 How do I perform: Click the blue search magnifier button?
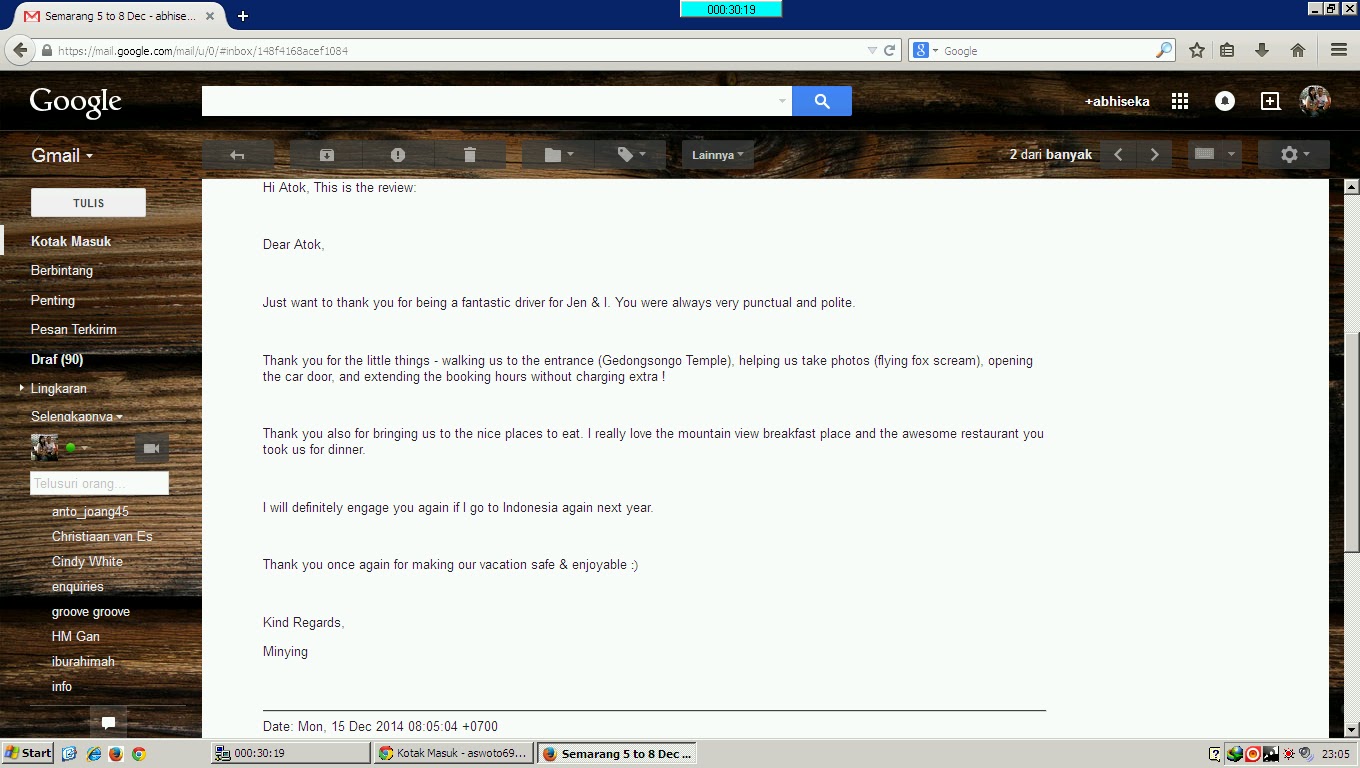coord(822,101)
